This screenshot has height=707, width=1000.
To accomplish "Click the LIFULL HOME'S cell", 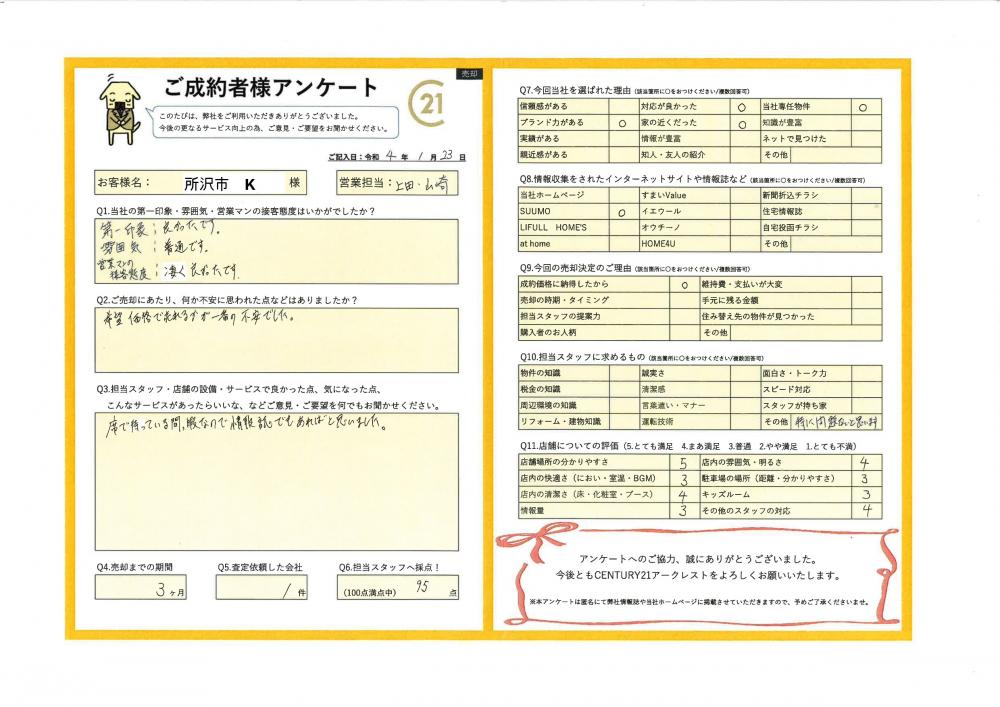I will tap(564, 228).
